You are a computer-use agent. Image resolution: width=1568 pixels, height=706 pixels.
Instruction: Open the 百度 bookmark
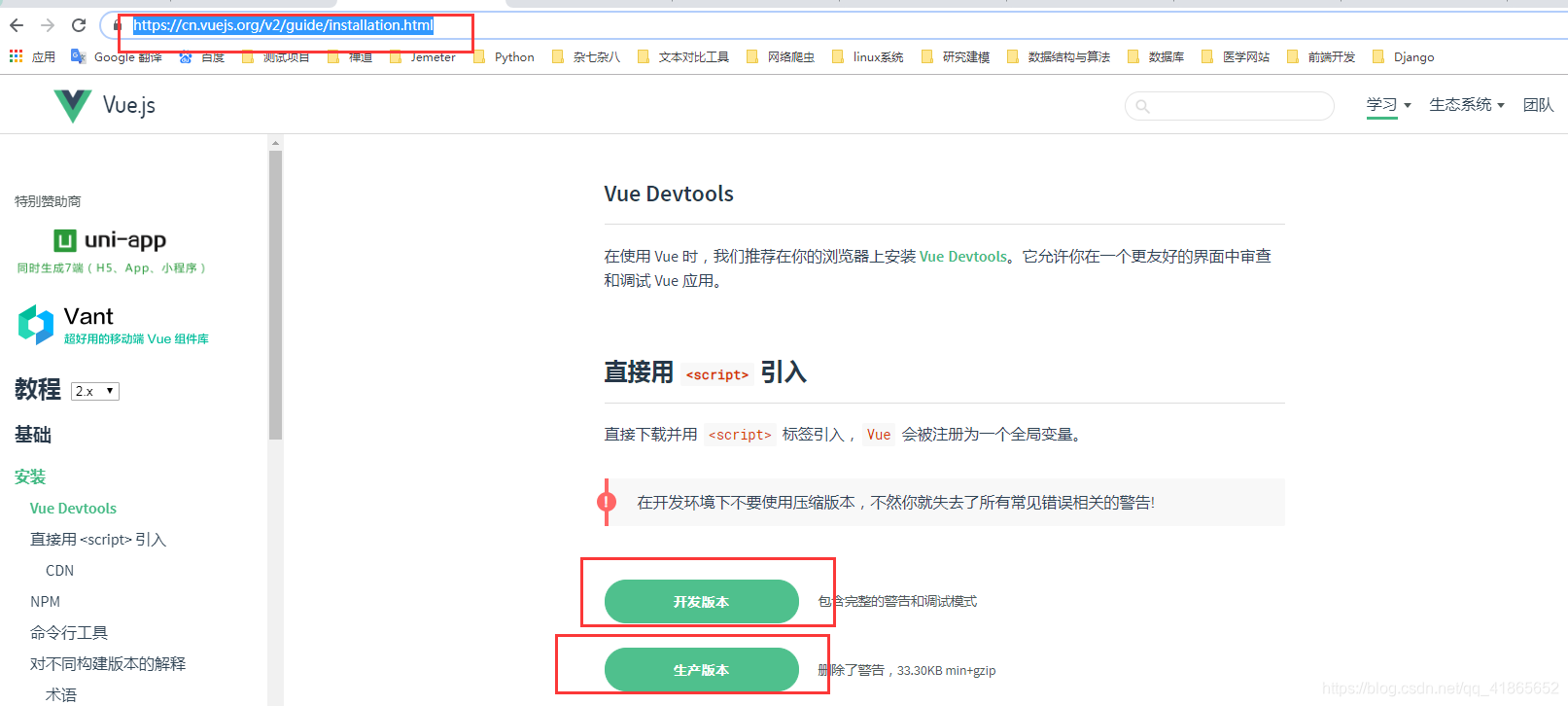[x=201, y=57]
